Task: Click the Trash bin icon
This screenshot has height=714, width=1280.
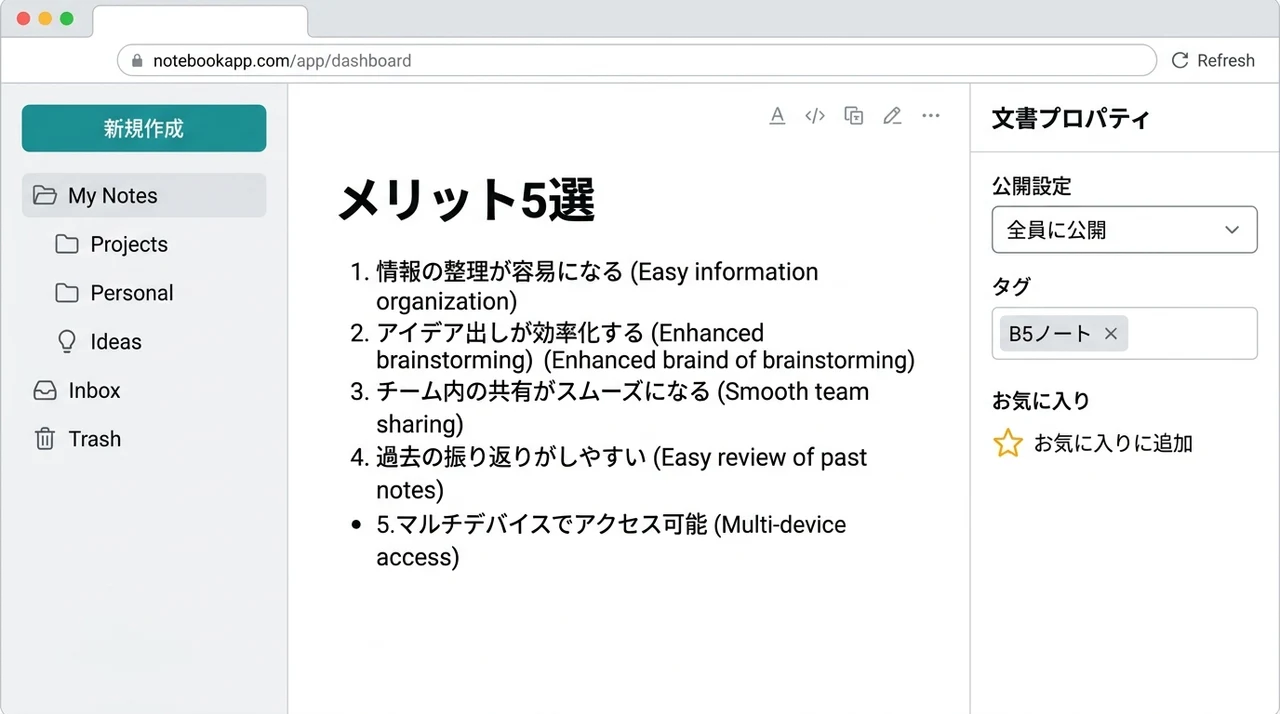Action: [44, 439]
